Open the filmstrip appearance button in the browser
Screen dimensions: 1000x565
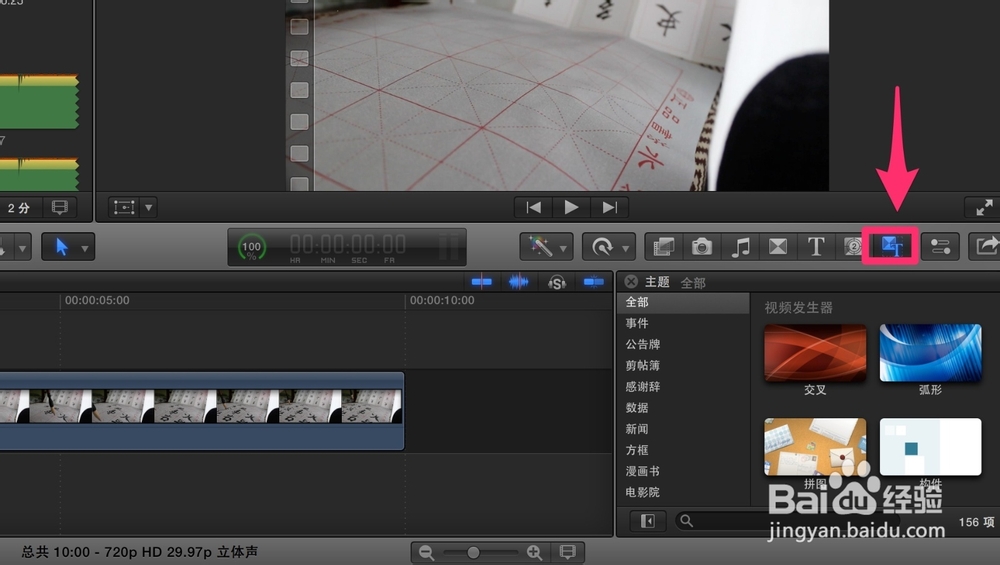click(60, 207)
